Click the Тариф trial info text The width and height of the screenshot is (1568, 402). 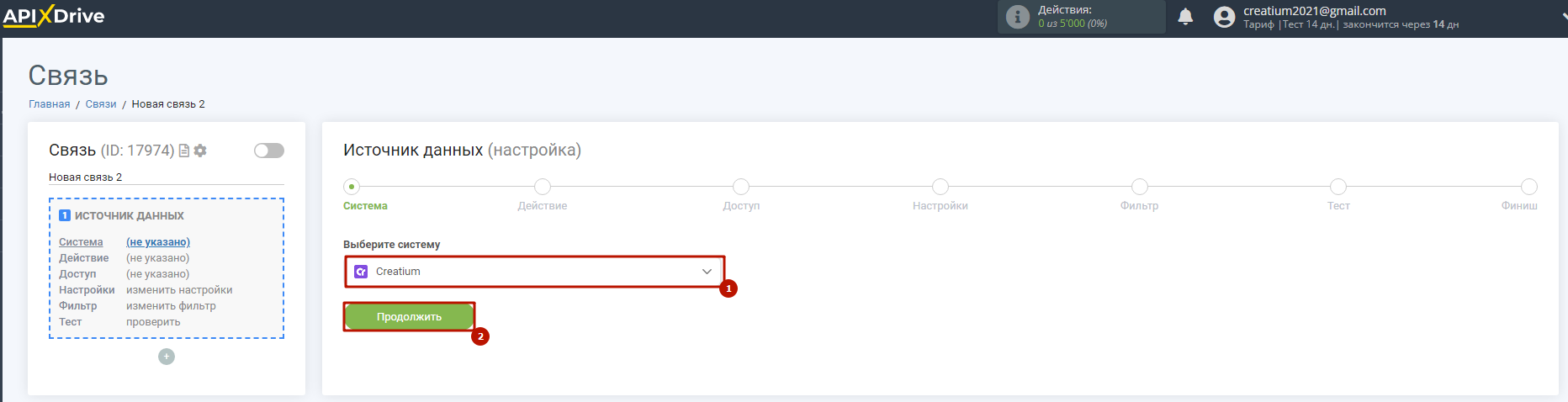coord(1351,24)
